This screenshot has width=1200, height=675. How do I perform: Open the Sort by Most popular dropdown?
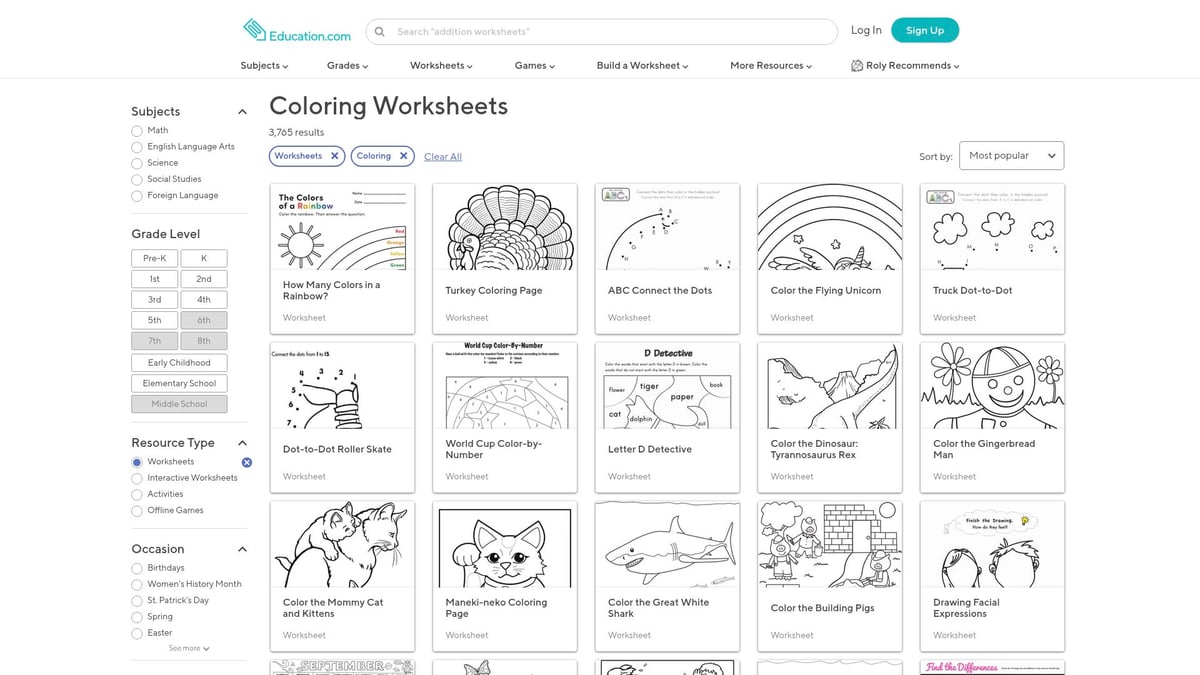coord(1010,155)
